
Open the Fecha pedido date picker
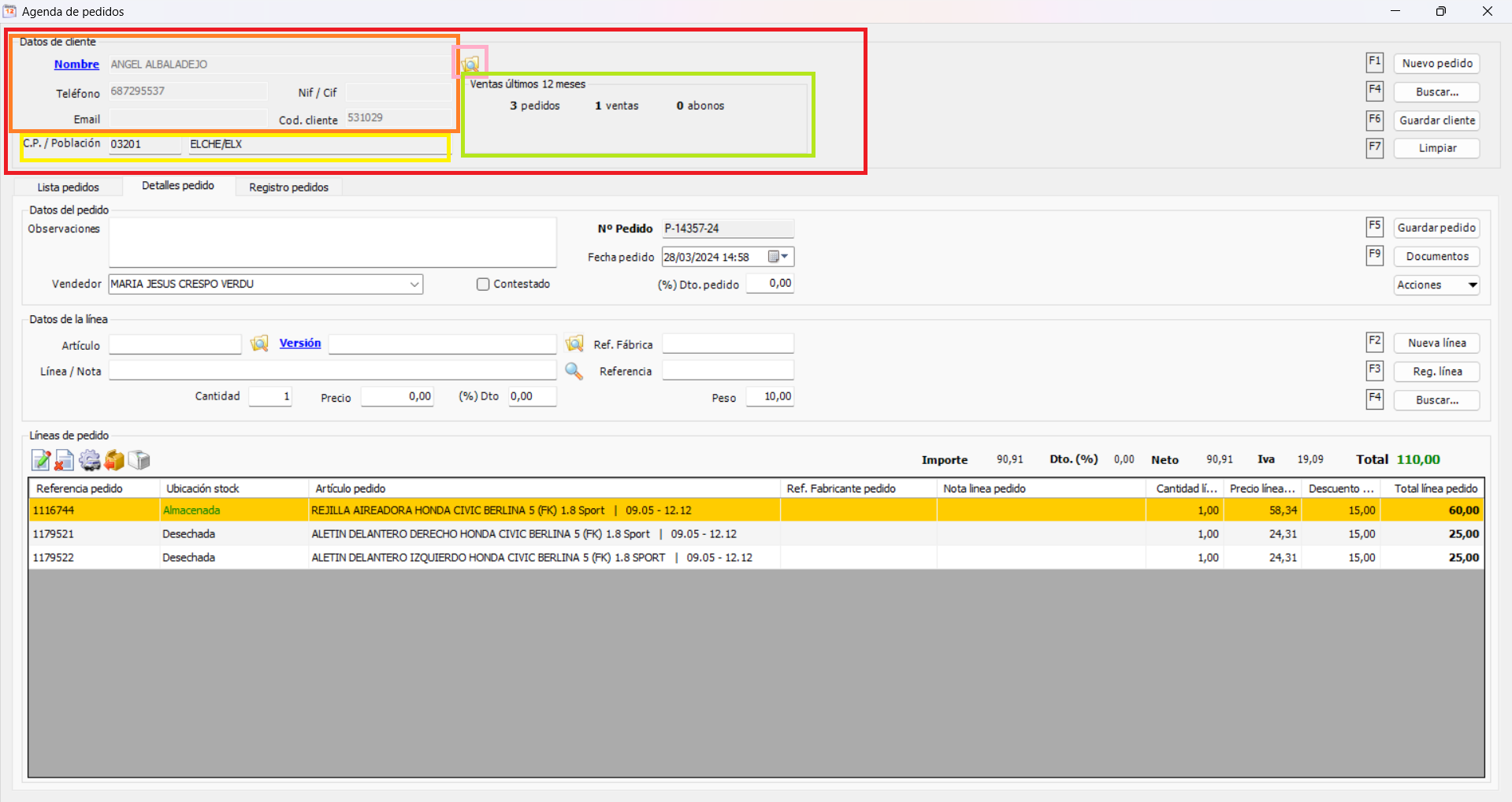tap(778, 257)
